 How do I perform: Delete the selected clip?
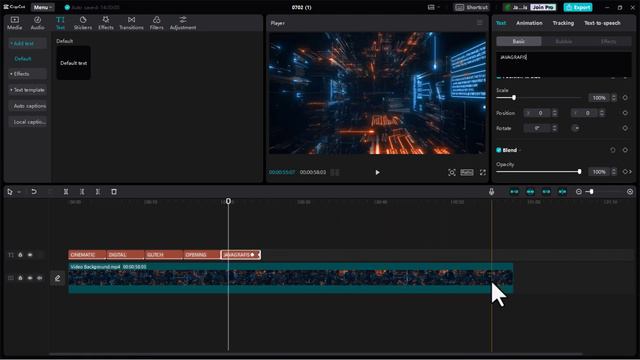[x=114, y=191]
